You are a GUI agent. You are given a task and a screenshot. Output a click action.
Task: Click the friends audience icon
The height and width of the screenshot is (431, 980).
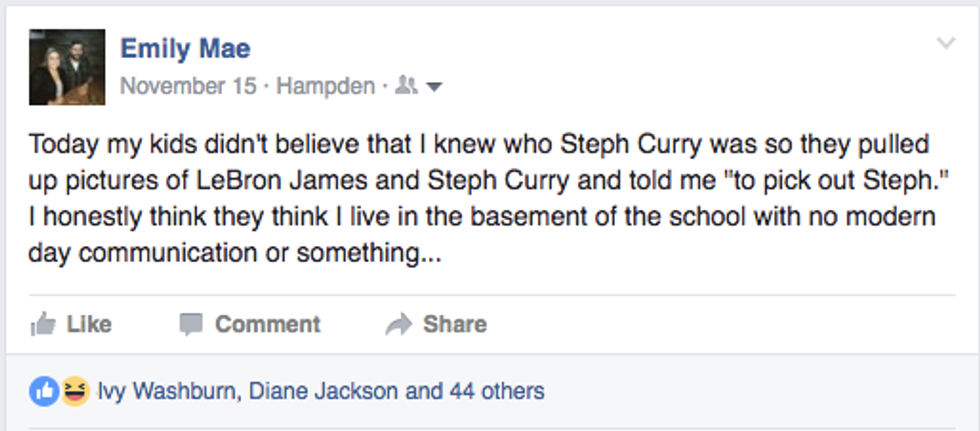[405, 87]
